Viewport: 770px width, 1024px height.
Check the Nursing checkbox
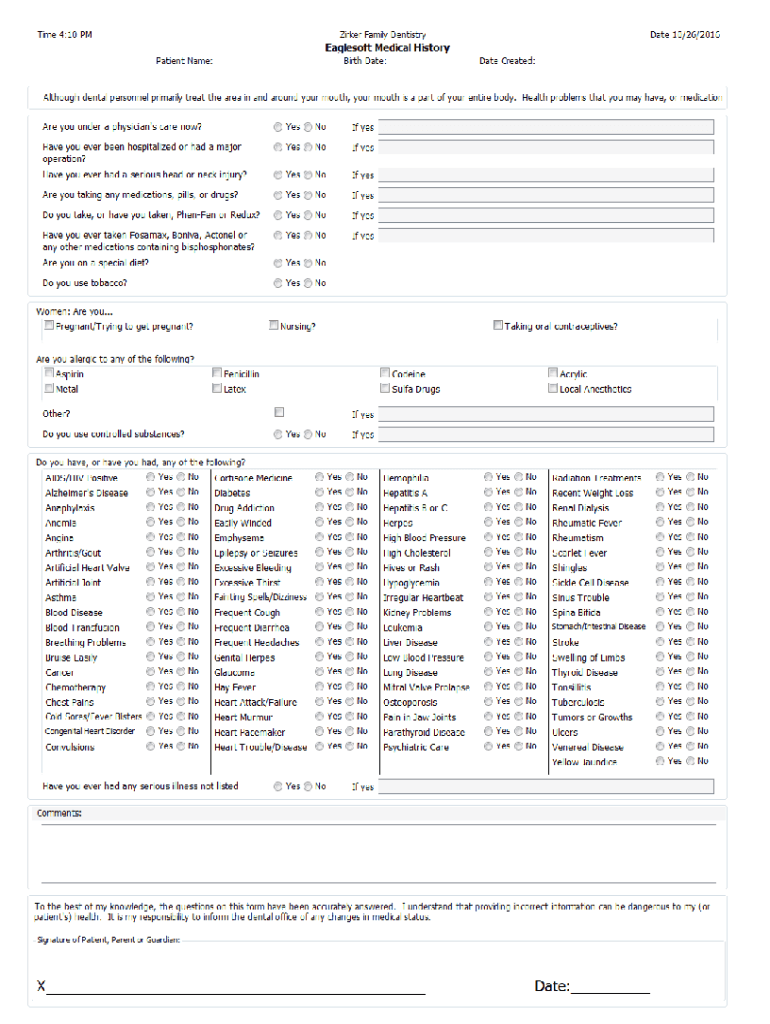coord(273,326)
